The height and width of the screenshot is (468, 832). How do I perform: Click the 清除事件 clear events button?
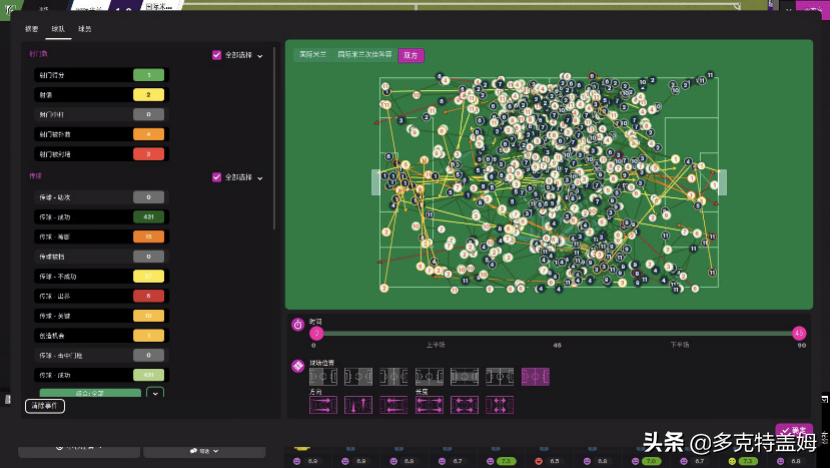[45, 406]
